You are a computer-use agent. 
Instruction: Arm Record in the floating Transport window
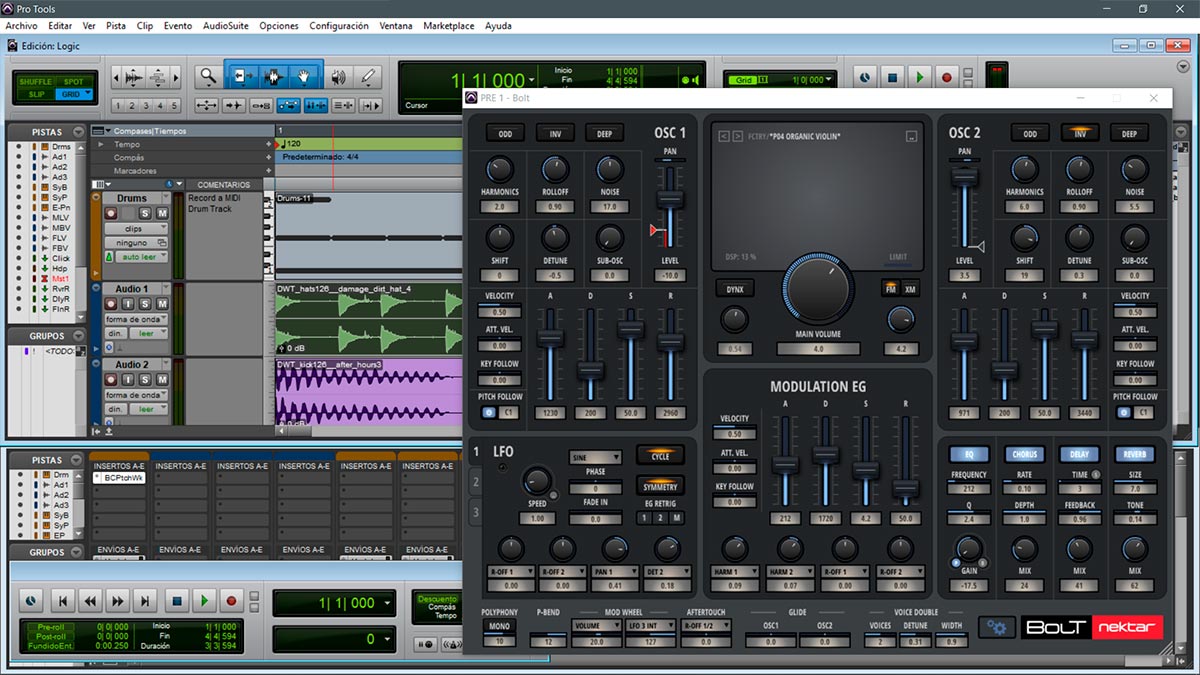tap(232, 601)
